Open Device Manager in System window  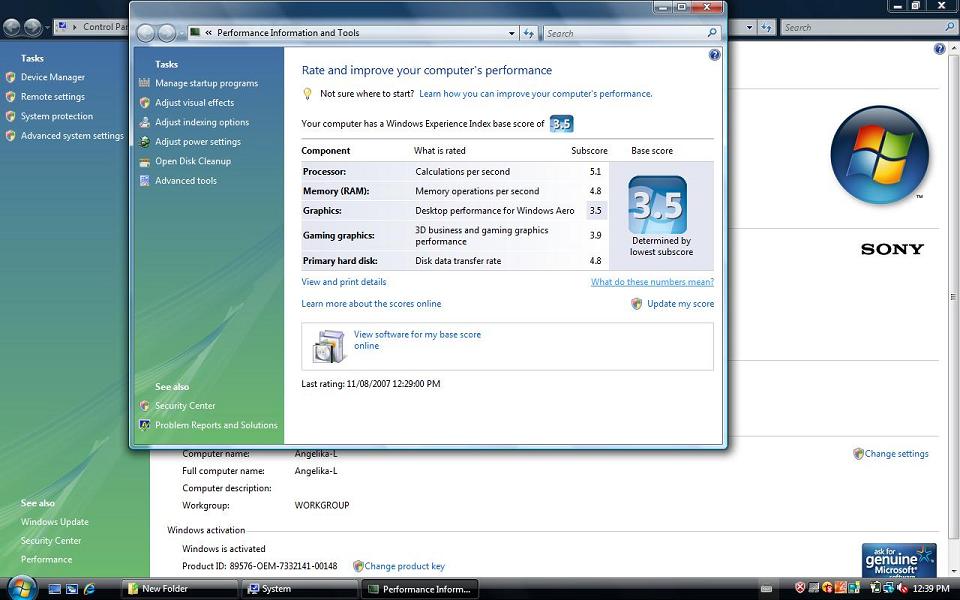pos(53,77)
